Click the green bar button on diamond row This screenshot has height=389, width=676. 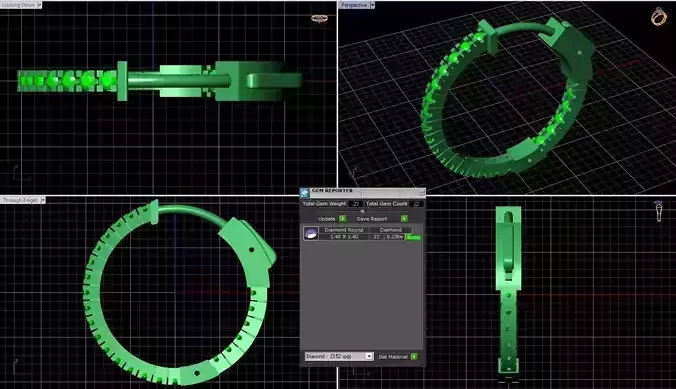[x=413, y=237]
